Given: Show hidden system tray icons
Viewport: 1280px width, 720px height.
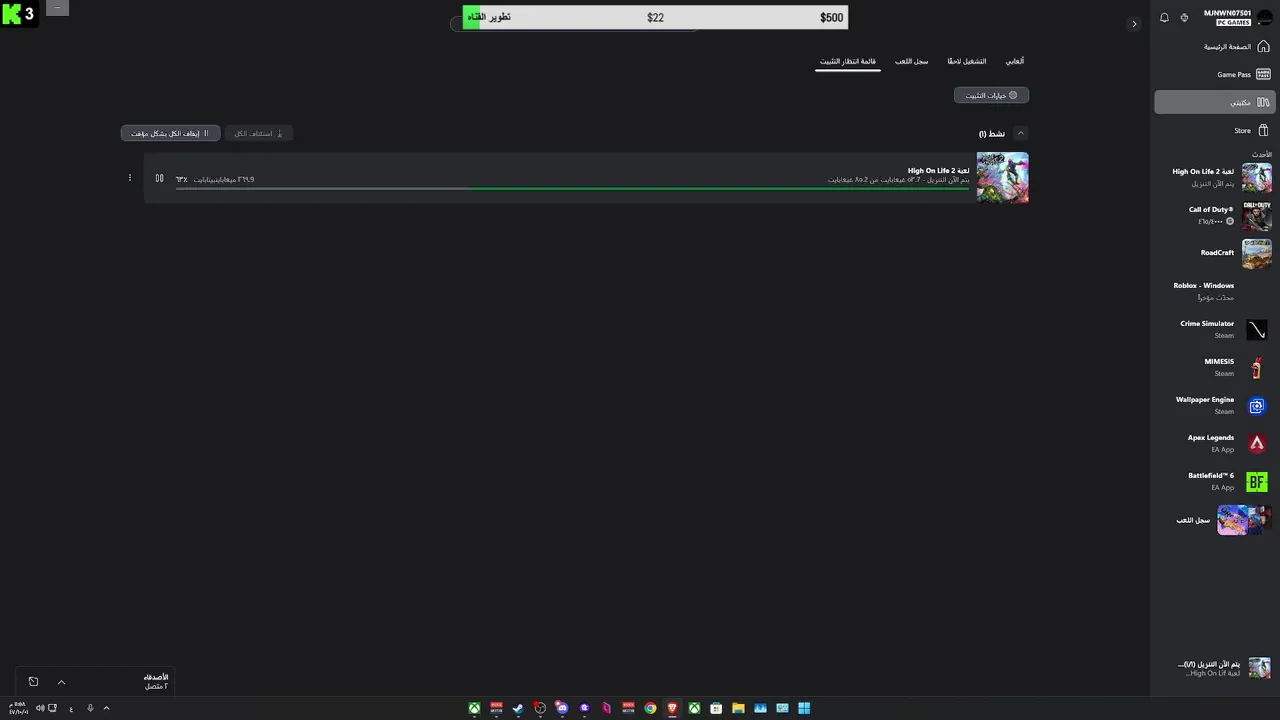Looking at the screenshot, I should tap(106, 708).
